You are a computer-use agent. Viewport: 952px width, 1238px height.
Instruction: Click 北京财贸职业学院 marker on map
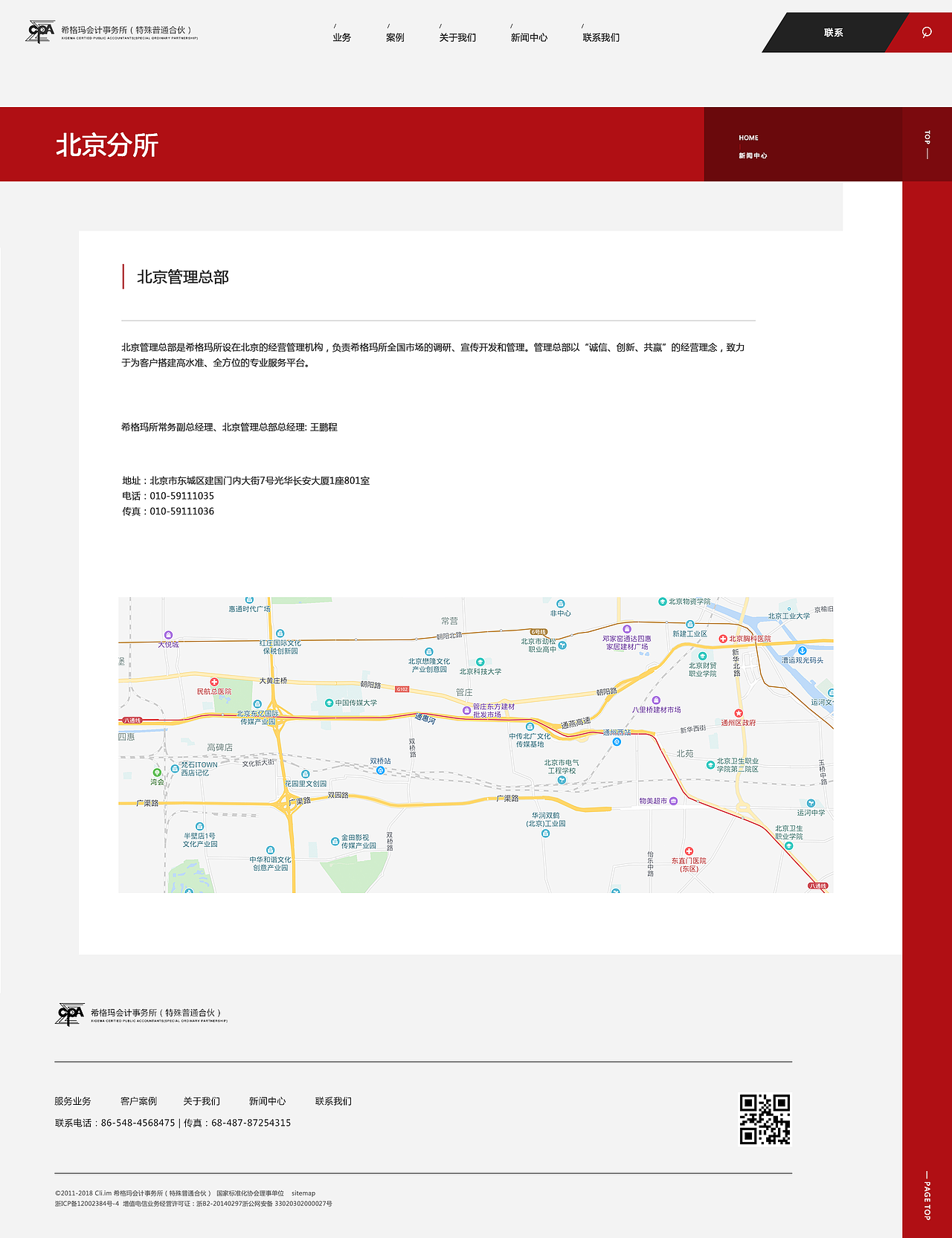click(x=702, y=657)
